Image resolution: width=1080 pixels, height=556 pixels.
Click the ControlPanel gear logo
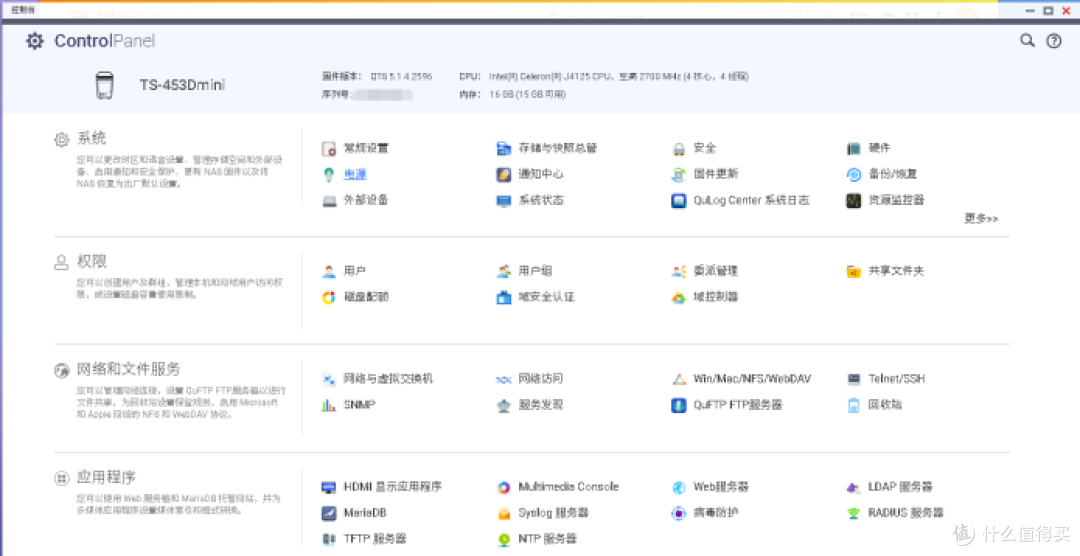coord(34,41)
